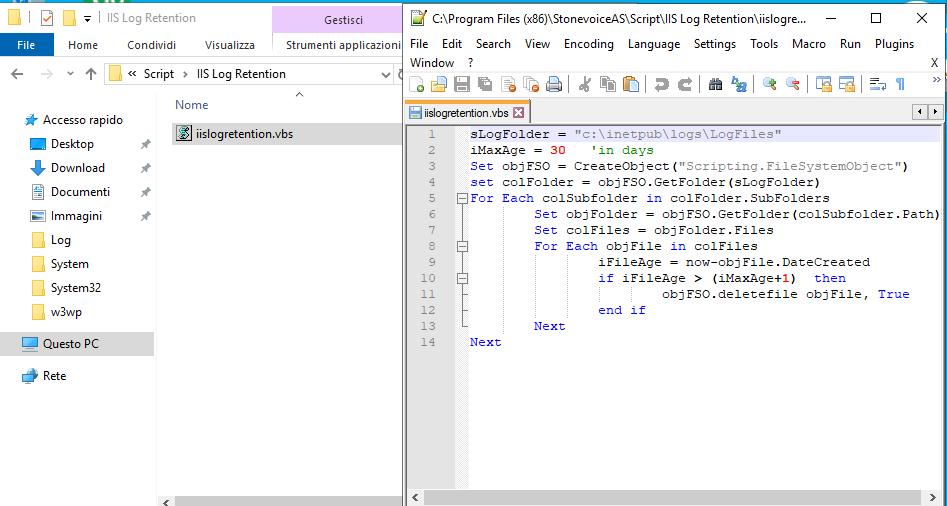Collapse the if block fold marker on line 10

tap(462, 278)
